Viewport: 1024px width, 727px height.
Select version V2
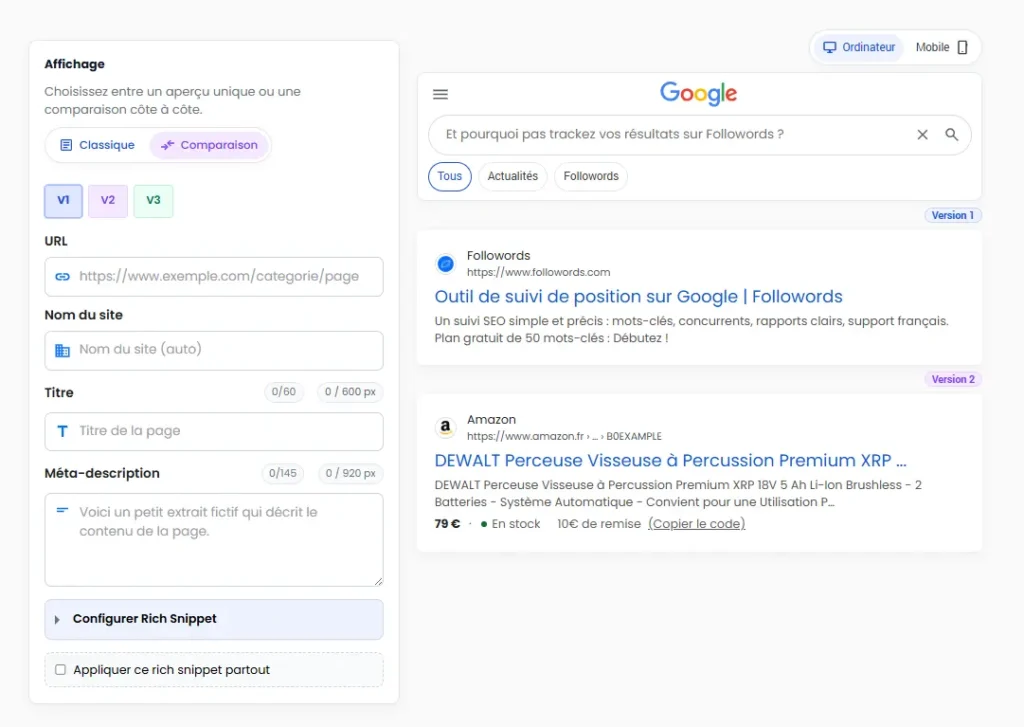coord(108,201)
